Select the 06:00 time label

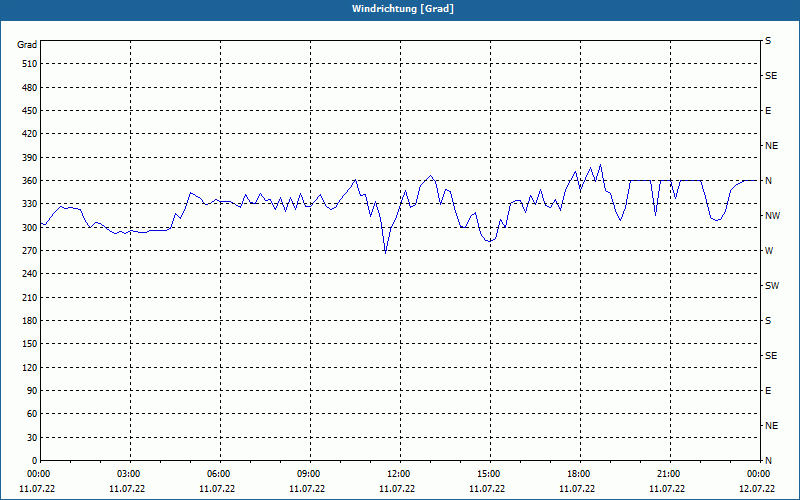tap(218, 474)
